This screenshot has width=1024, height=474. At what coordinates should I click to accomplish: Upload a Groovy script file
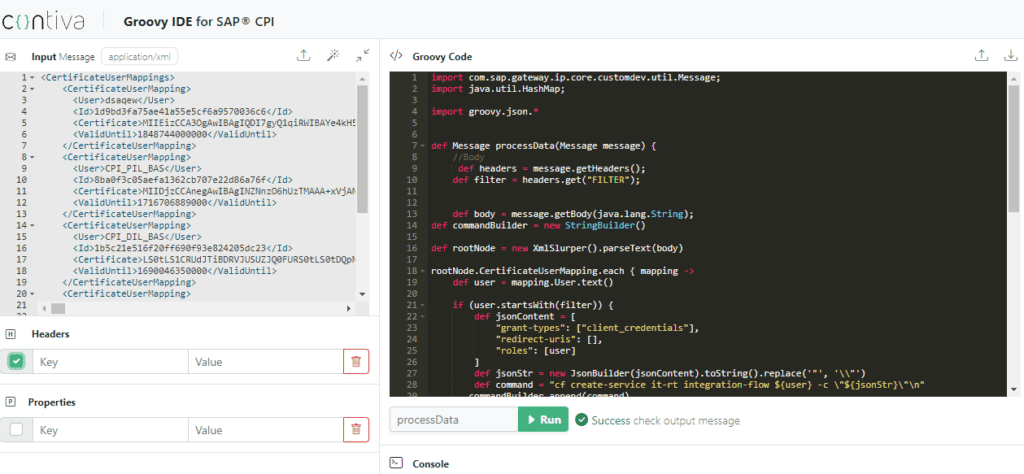click(981, 55)
